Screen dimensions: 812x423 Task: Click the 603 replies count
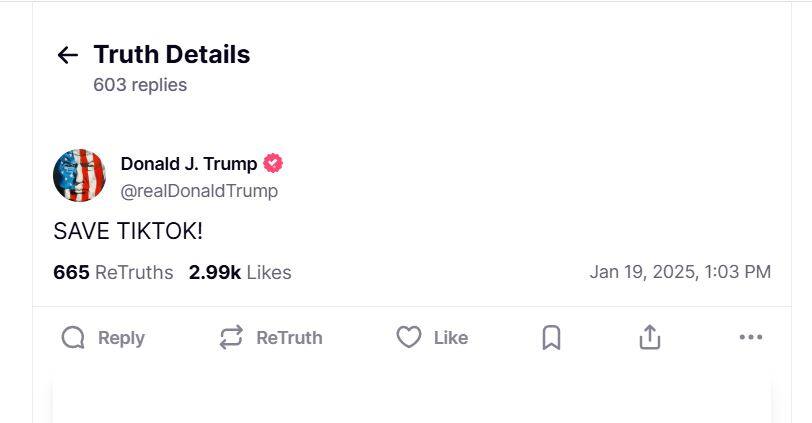coord(140,85)
